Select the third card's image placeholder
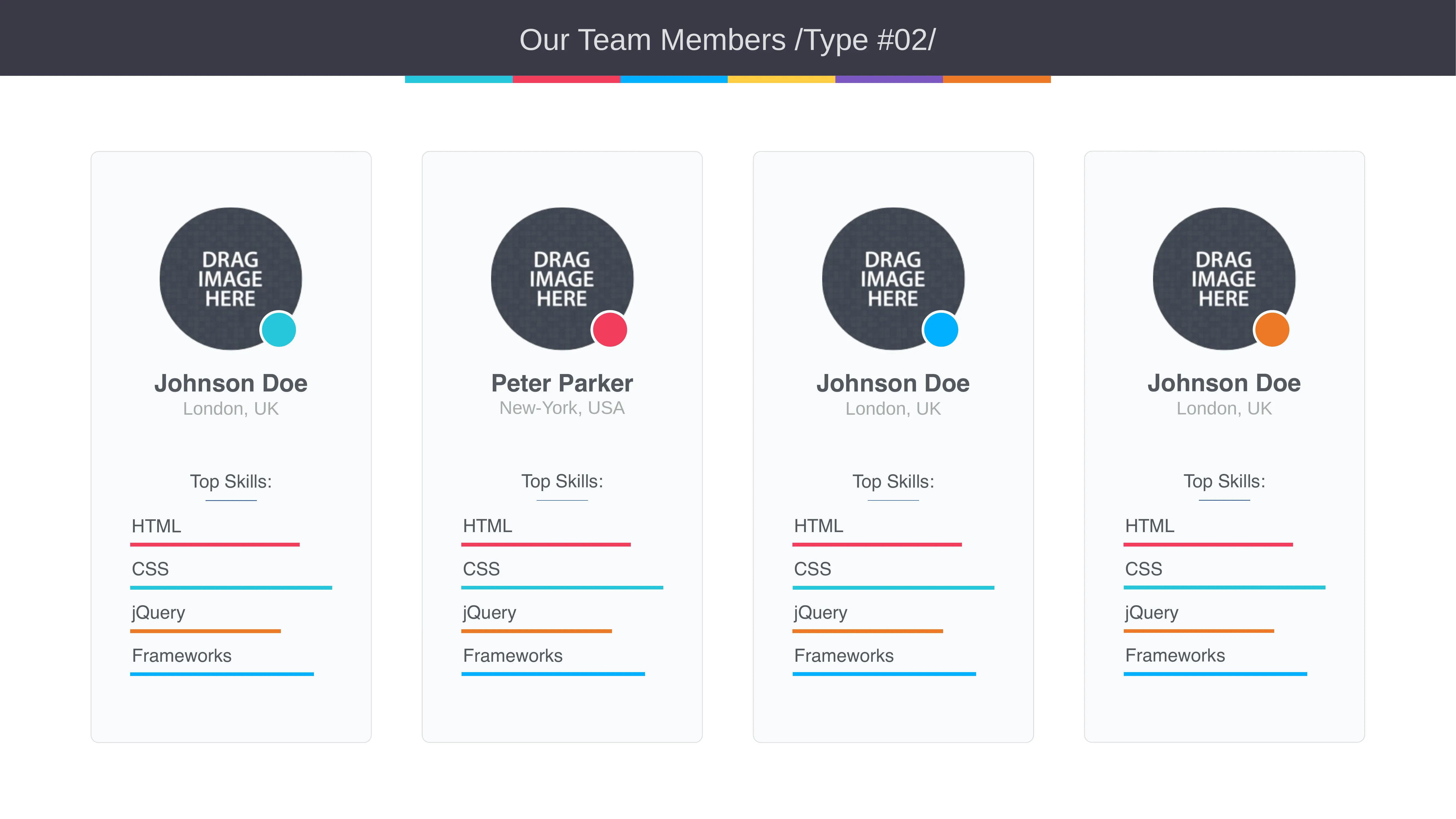Screen dimensions: 1456x819 (893, 279)
